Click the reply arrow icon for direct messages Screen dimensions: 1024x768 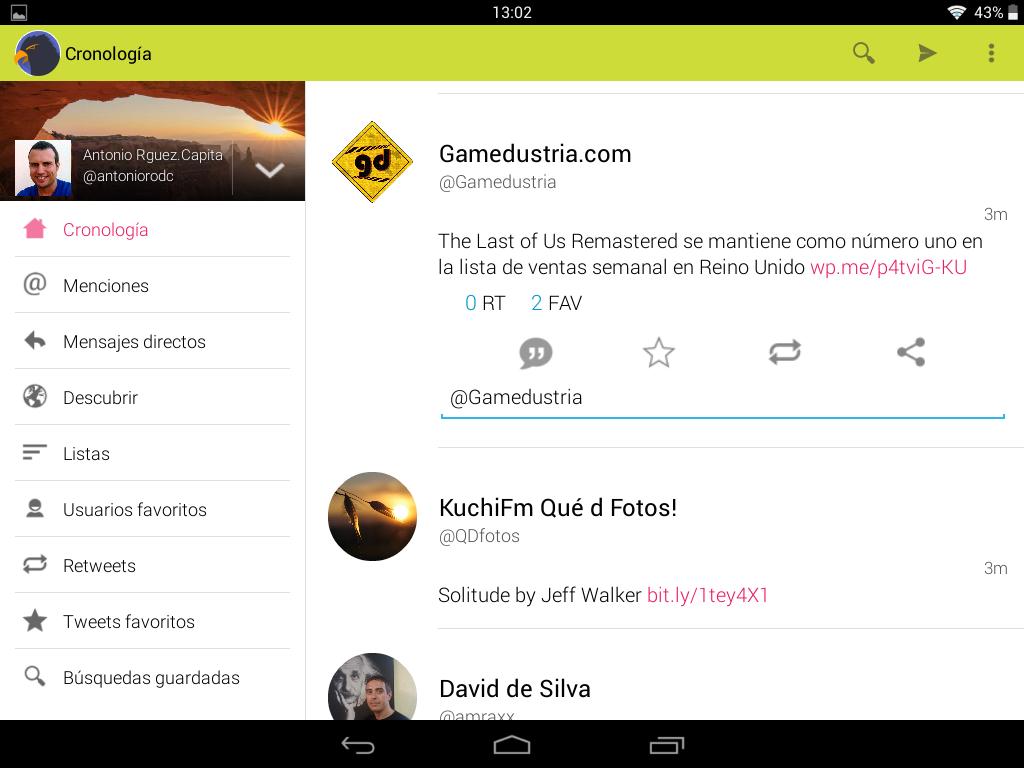pyautogui.click(x=35, y=340)
